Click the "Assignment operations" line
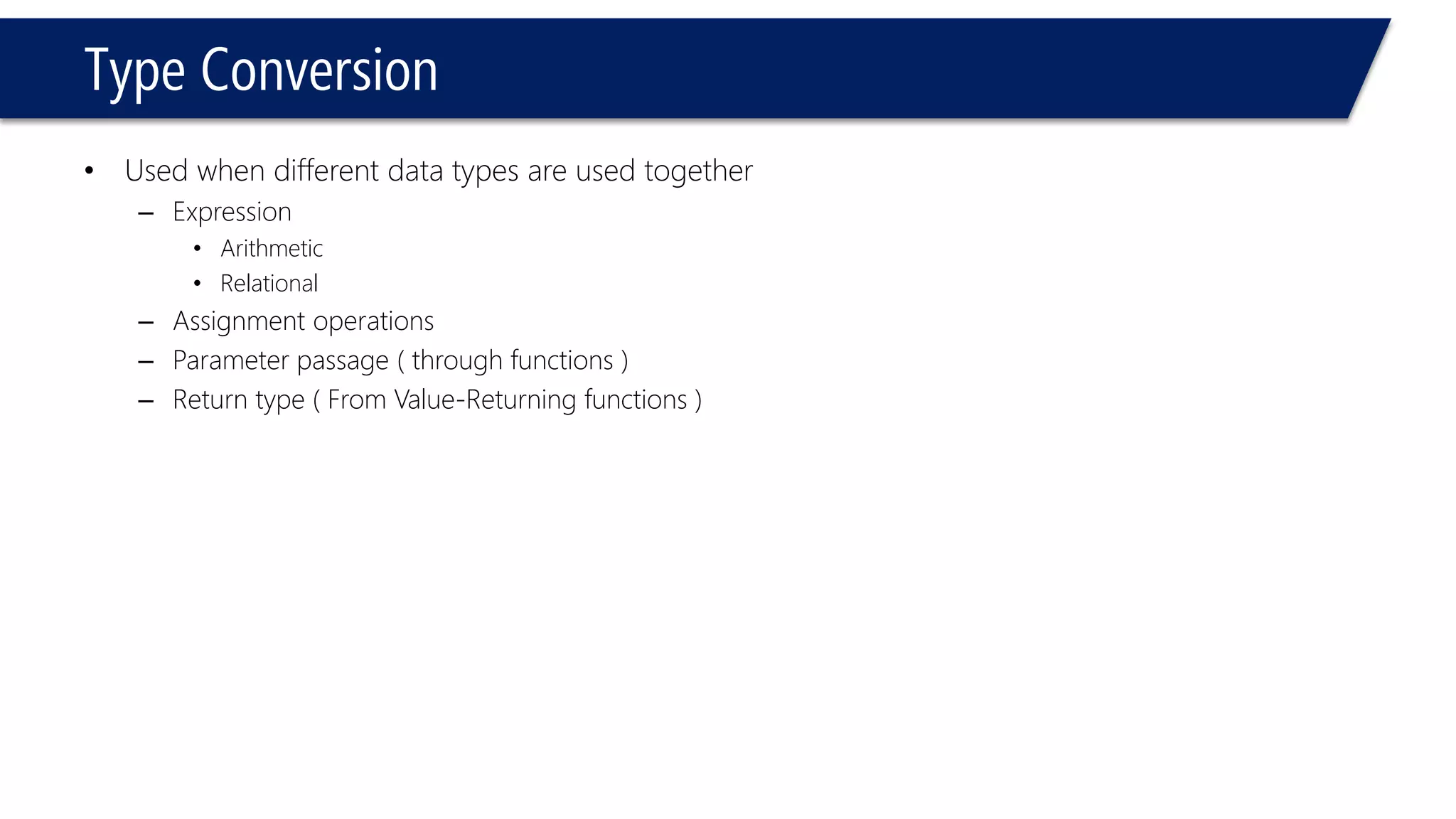Viewport: 1456px width, 819px height. [303, 321]
